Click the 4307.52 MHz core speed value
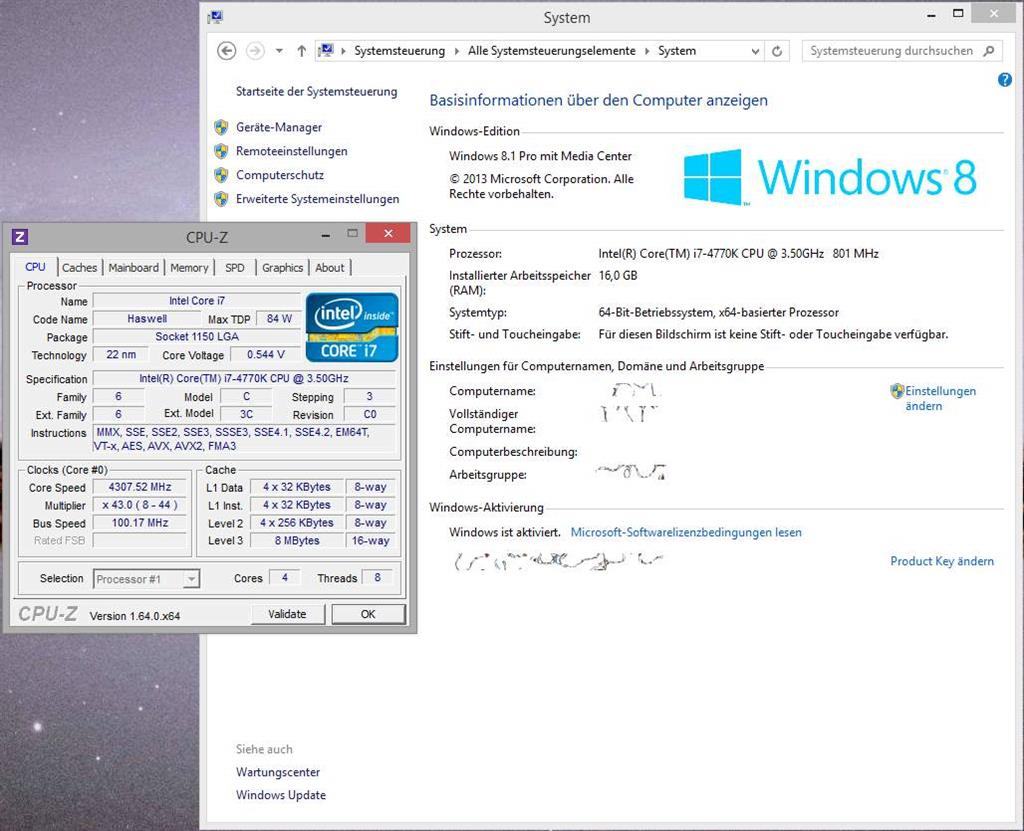The width and height of the screenshot is (1024, 831). click(140, 487)
